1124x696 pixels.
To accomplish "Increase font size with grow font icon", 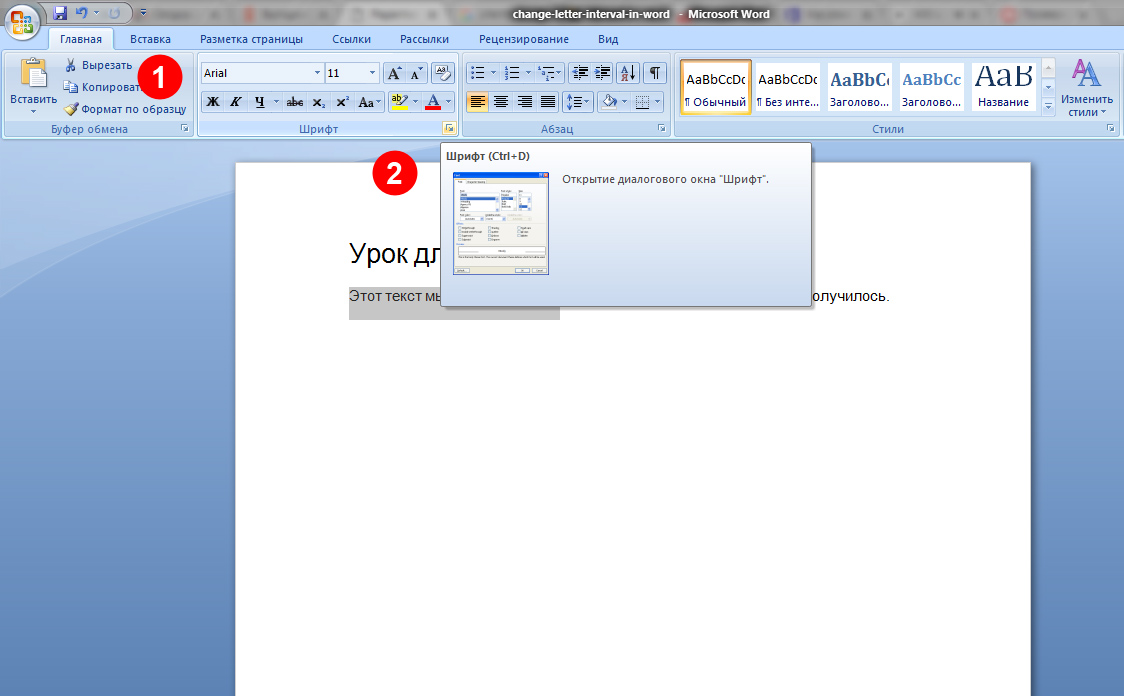I will click(x=394, y=73).
